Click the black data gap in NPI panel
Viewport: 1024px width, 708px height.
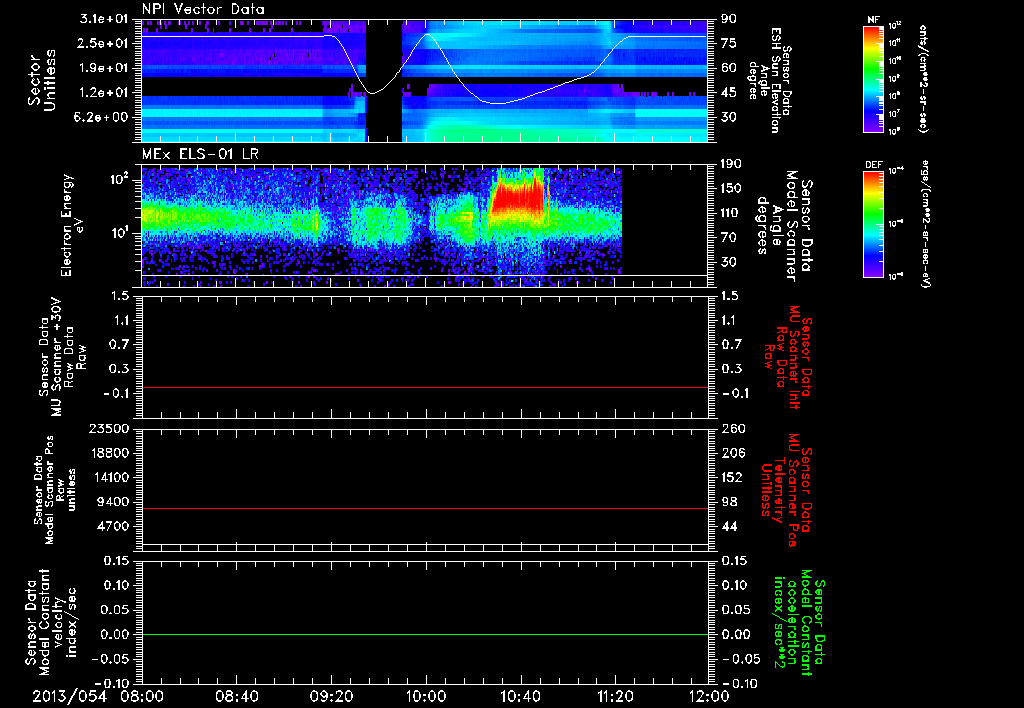pos(384,80)
